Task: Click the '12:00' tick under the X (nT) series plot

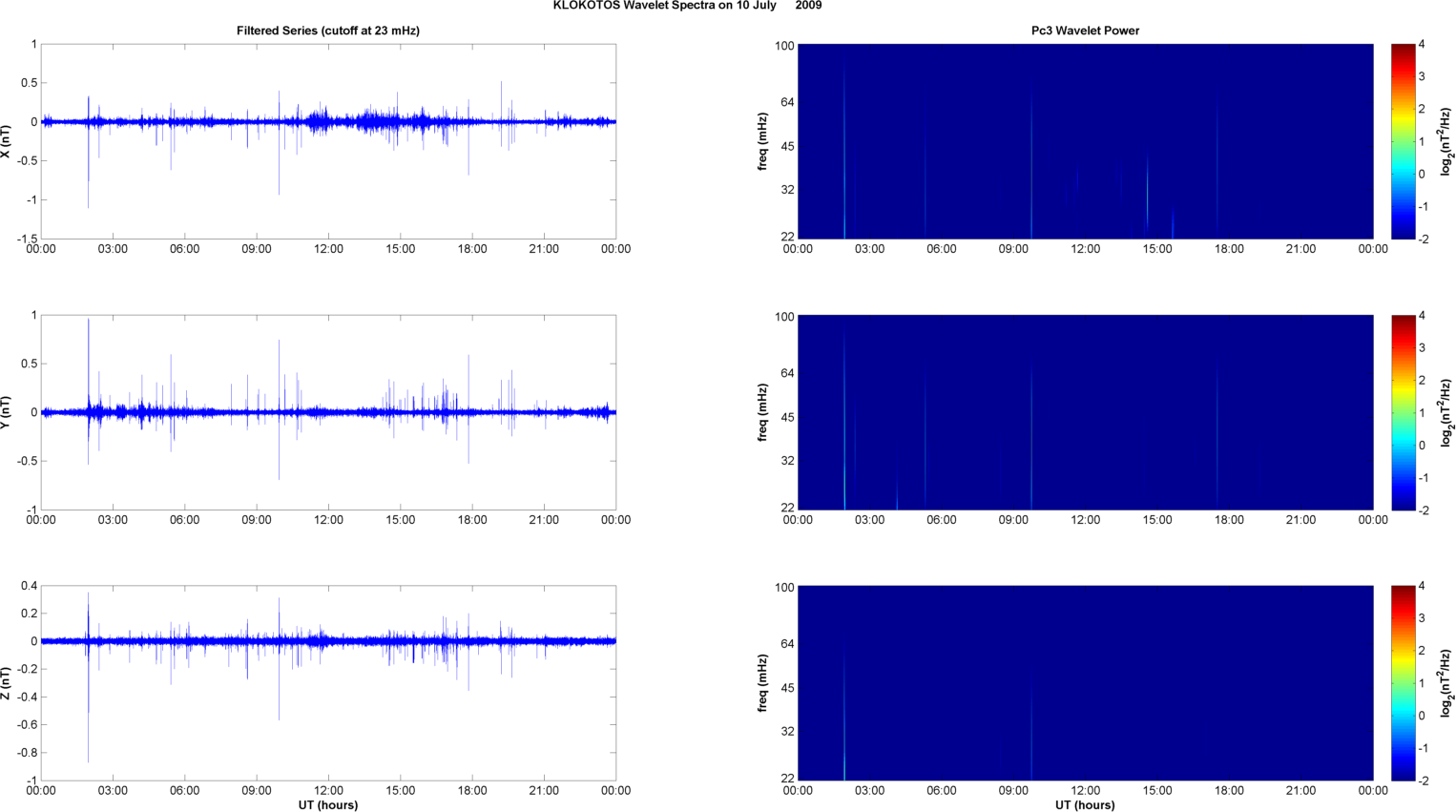Action: [328, 249]
